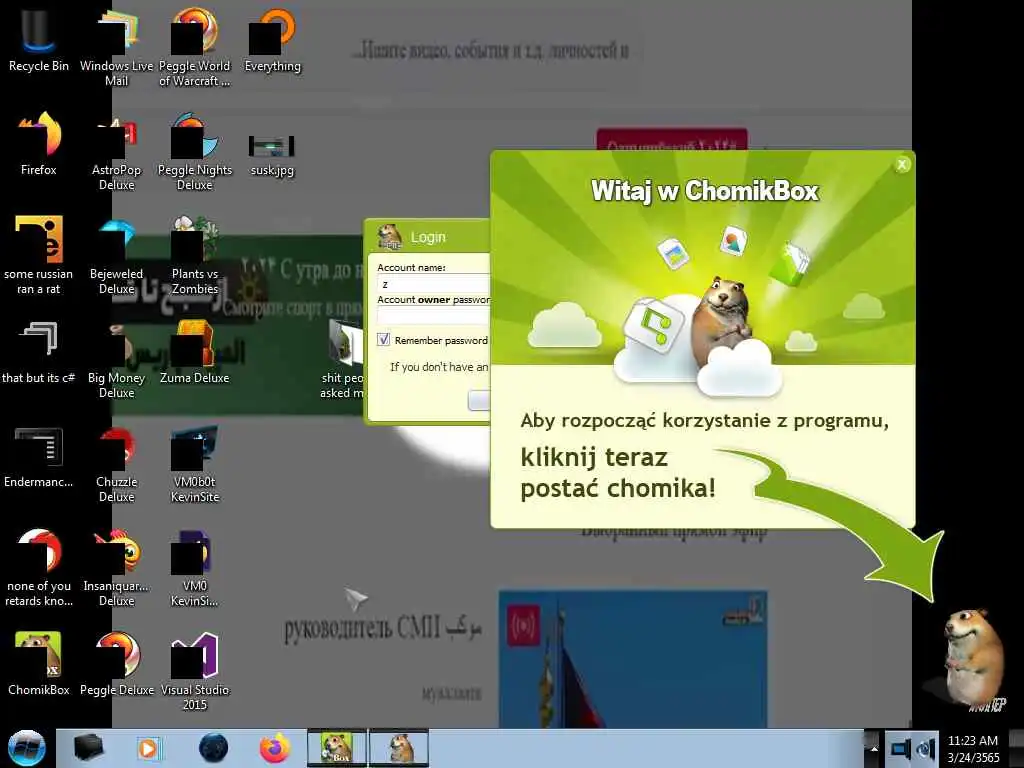Viewport: 1024px width, 768px height.
Task: Click the network tray icon
Action: (900, 748)
